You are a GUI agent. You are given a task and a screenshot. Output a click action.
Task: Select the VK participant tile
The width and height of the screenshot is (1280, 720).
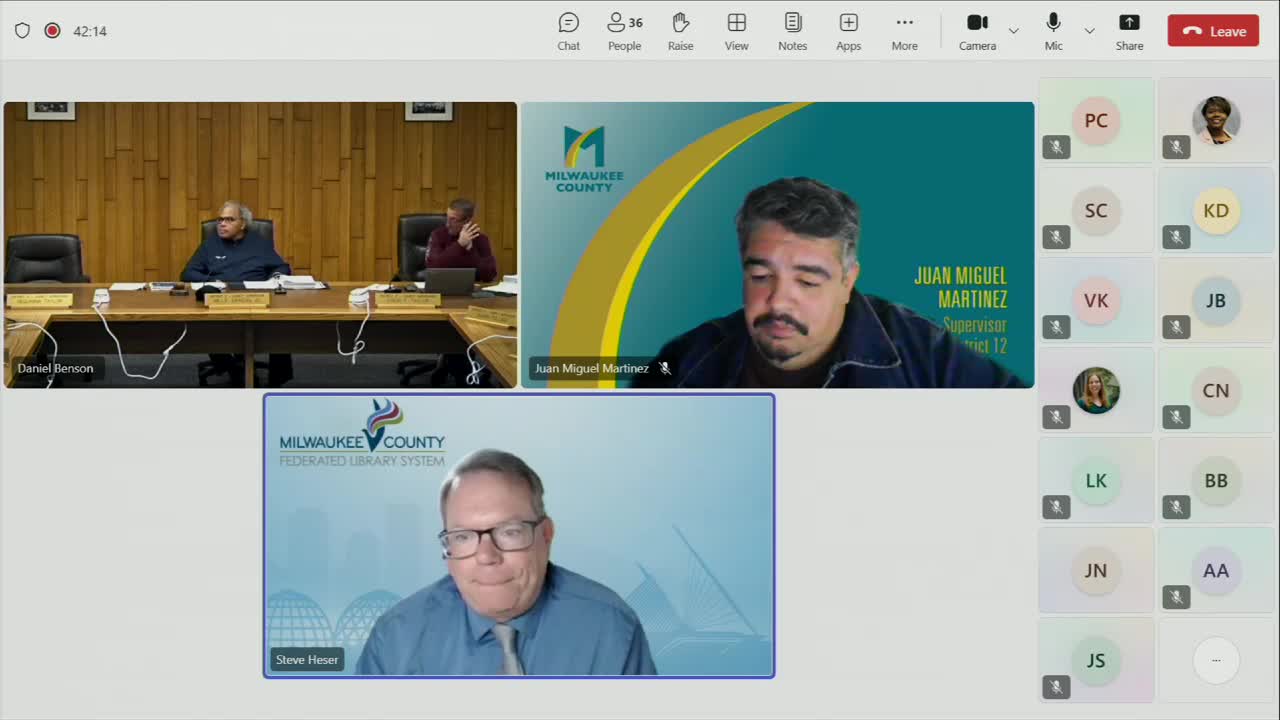(x=1096, y=300)
